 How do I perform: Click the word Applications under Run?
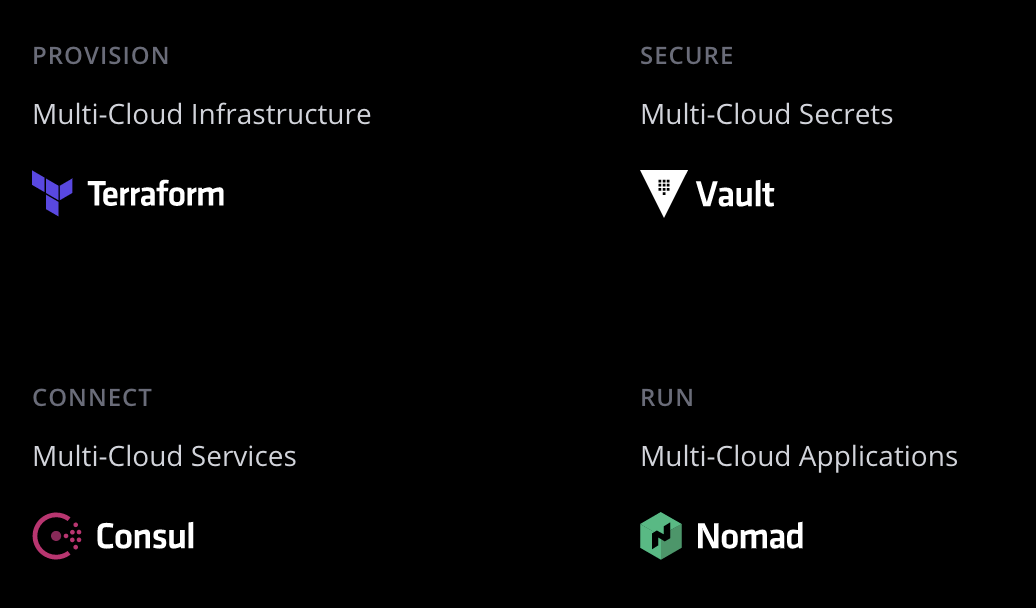878,458
